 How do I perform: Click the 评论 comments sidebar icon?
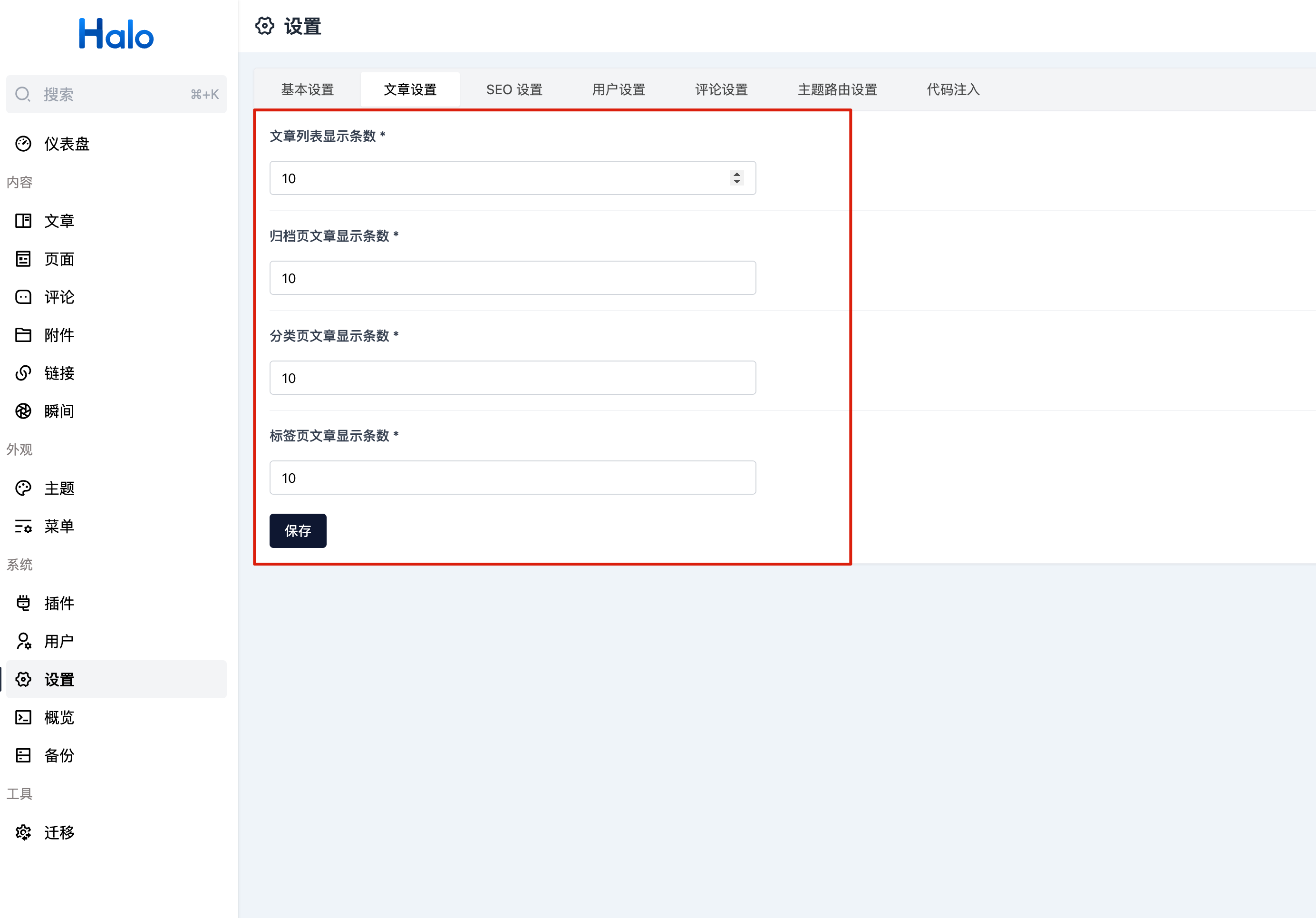(23, 297)
